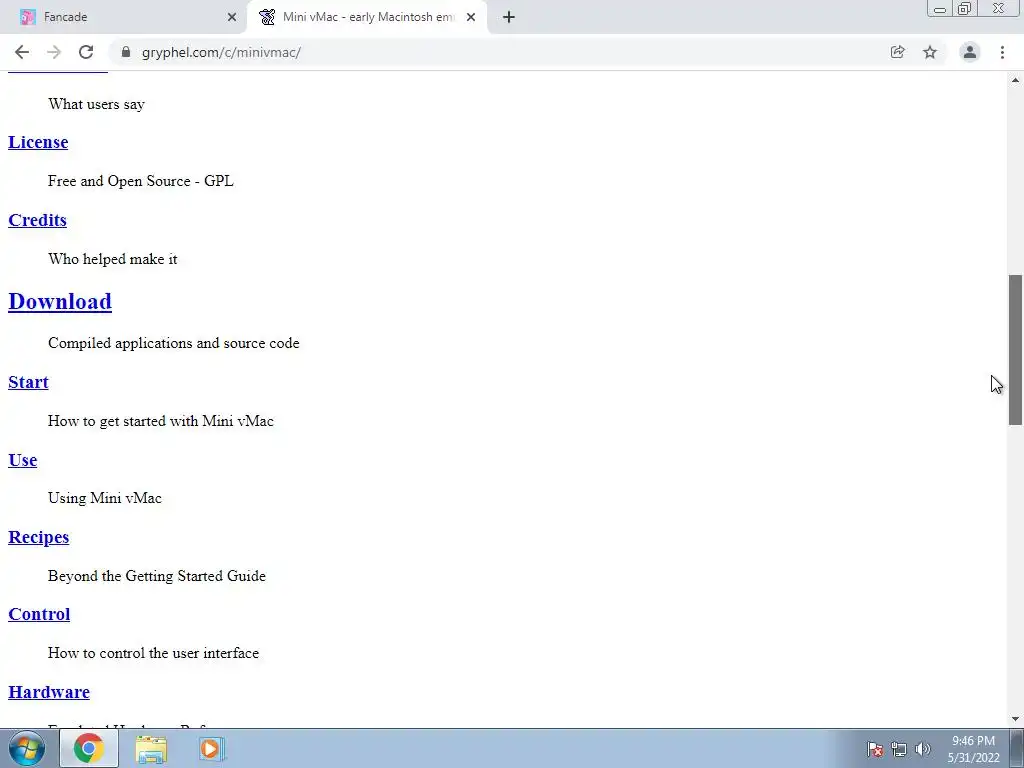Go back to the previous page
Screen dimensions: 1024x768
point(22,52)
